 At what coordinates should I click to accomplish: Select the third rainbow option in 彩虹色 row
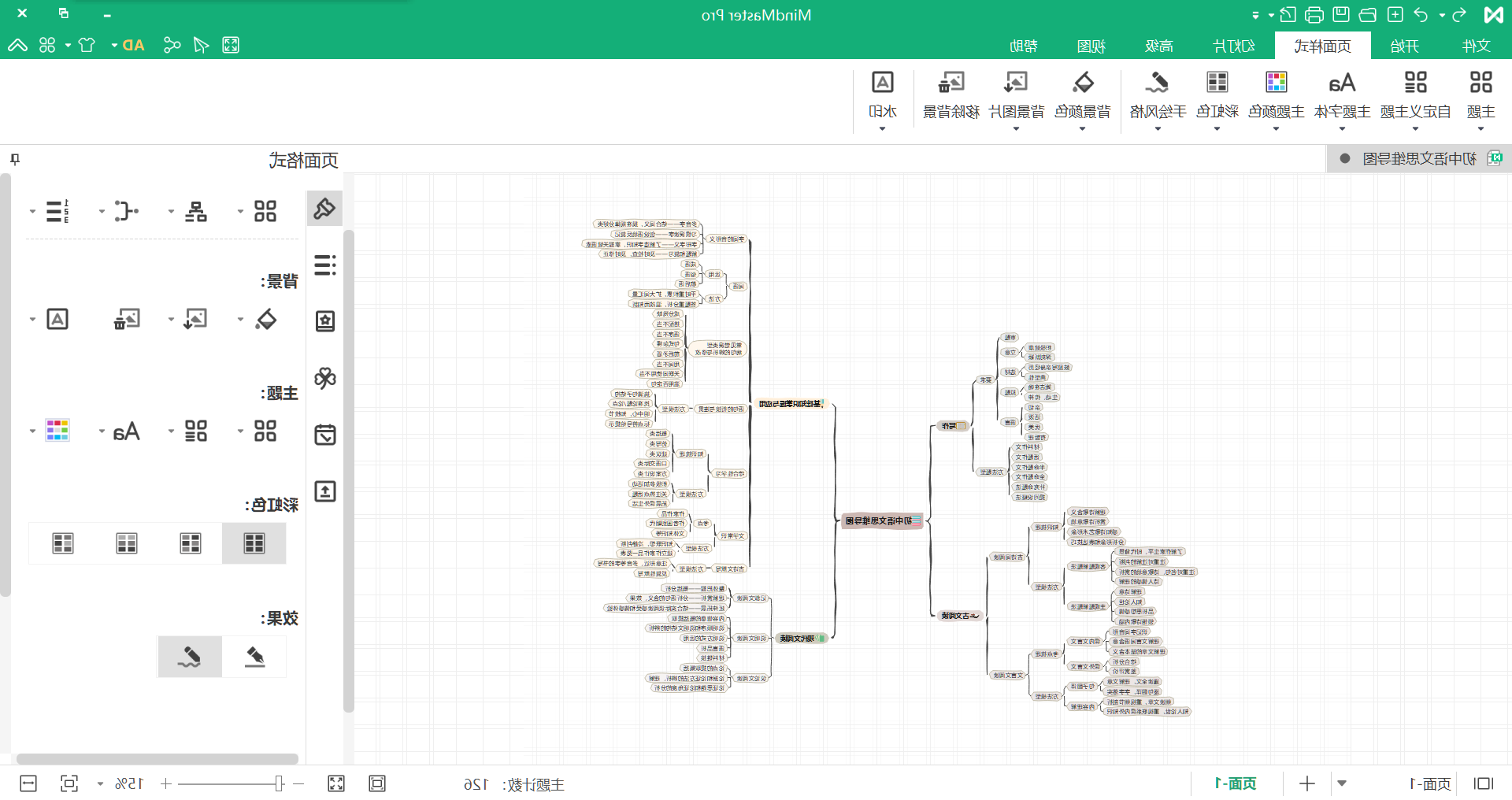[127, 543]
